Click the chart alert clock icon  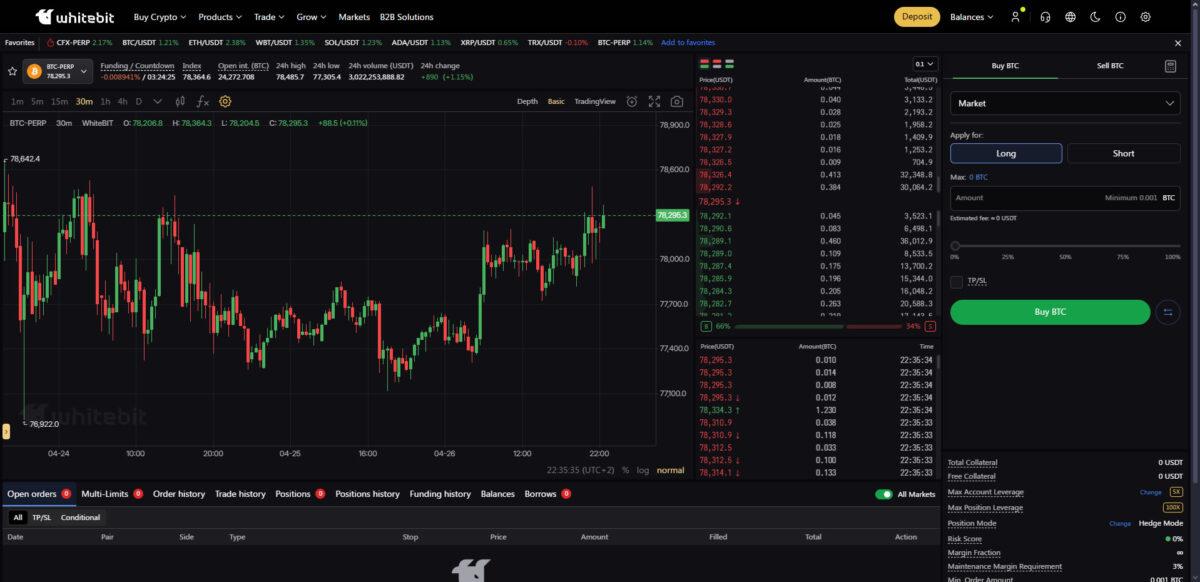point(632,101)
